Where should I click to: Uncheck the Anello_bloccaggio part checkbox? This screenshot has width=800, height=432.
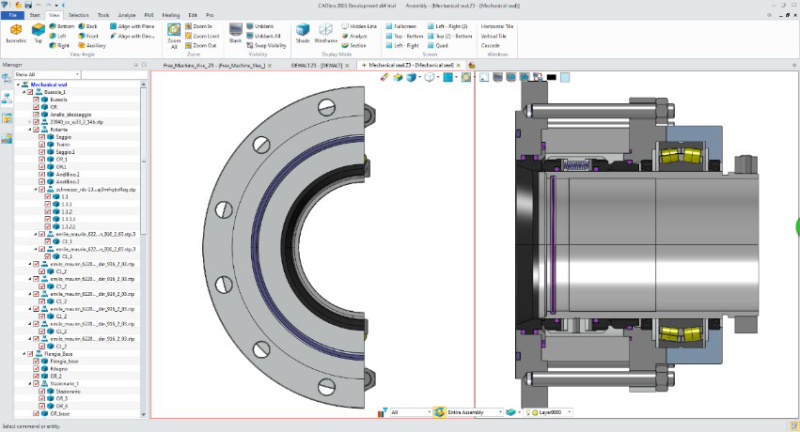[36, 115]
